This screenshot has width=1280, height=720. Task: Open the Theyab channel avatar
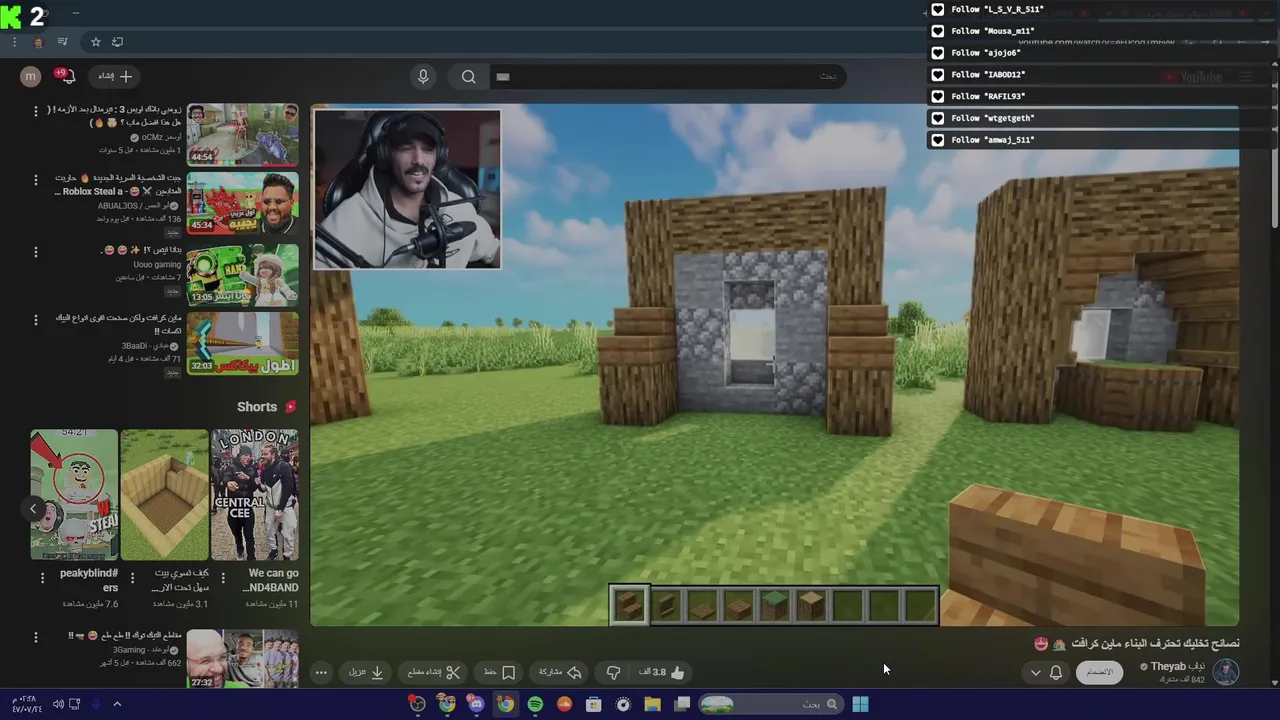point(1226,672)
